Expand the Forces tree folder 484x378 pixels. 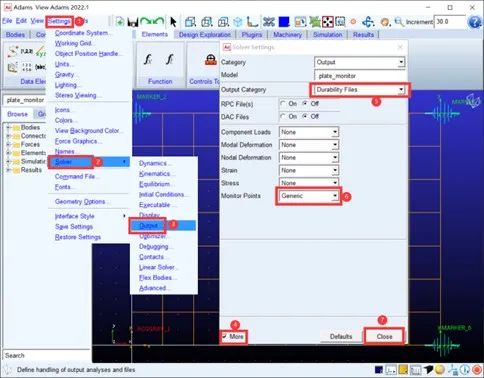pyautogui.click(x=8, y=145)
